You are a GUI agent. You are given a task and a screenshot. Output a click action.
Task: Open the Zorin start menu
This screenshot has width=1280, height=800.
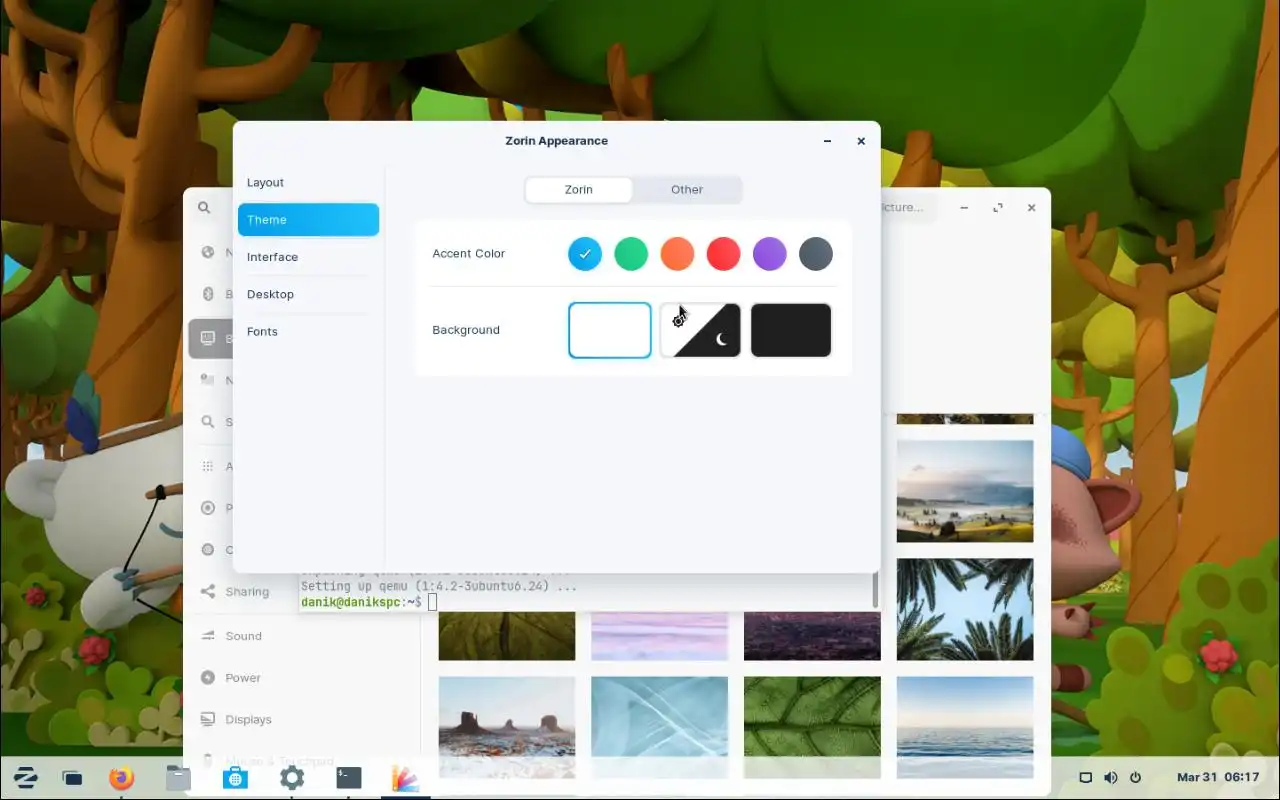point(25,777)
